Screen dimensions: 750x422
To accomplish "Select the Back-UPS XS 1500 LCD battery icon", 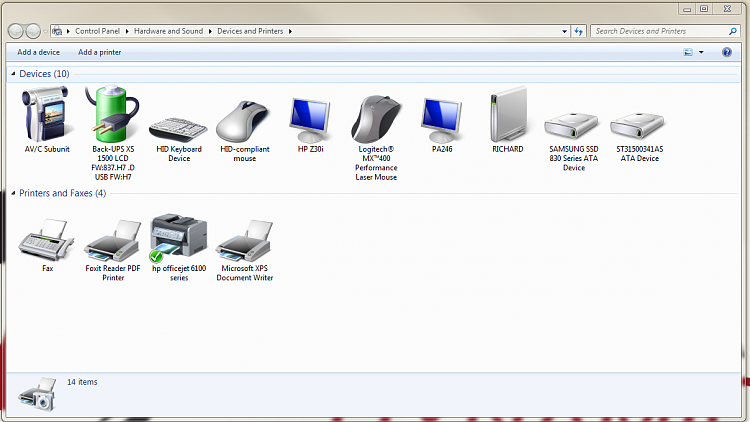I will 113,114.
